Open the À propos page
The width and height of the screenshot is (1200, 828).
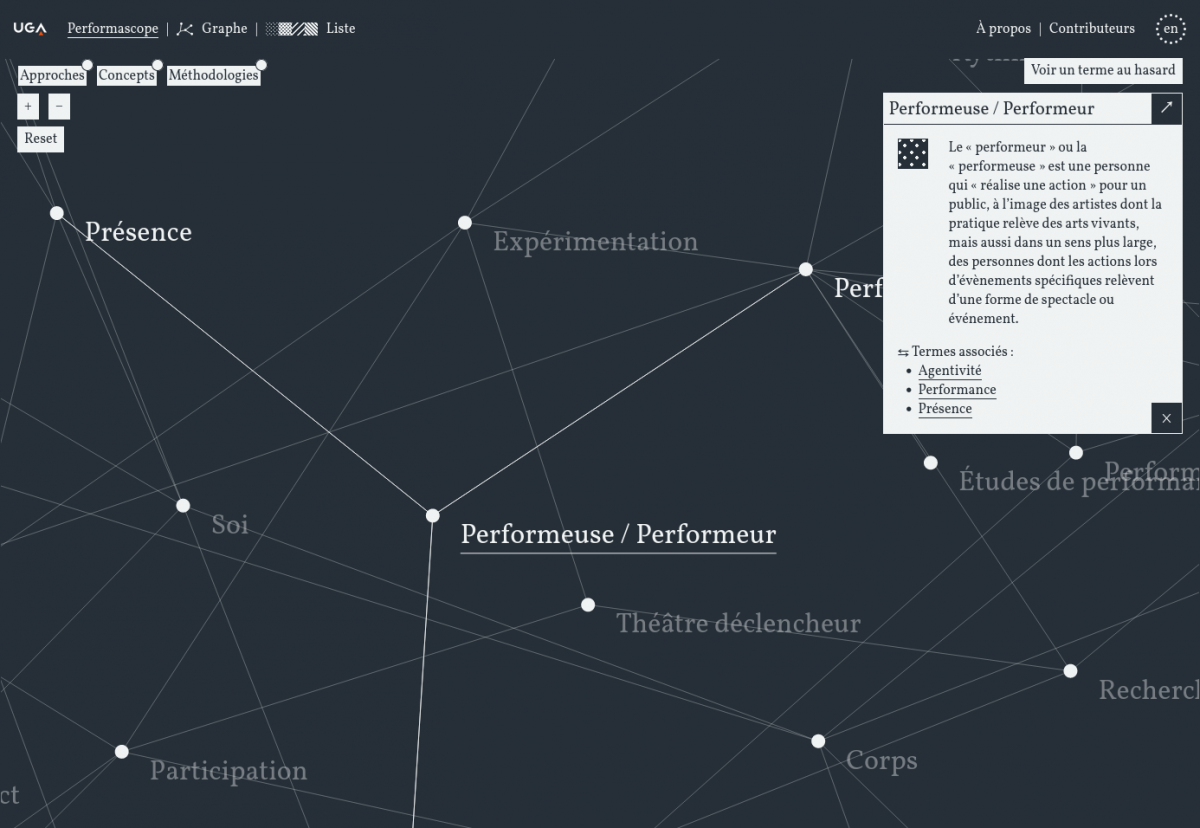click(1003, 29)
